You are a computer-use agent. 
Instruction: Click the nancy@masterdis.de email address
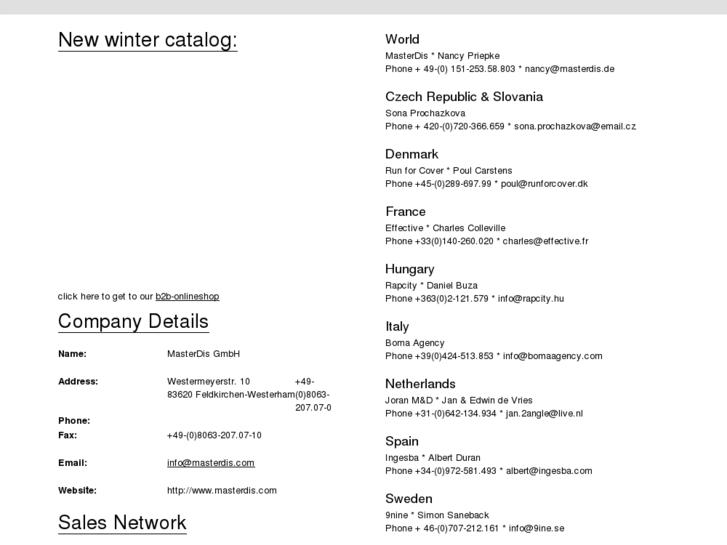(x=570, y=69)
